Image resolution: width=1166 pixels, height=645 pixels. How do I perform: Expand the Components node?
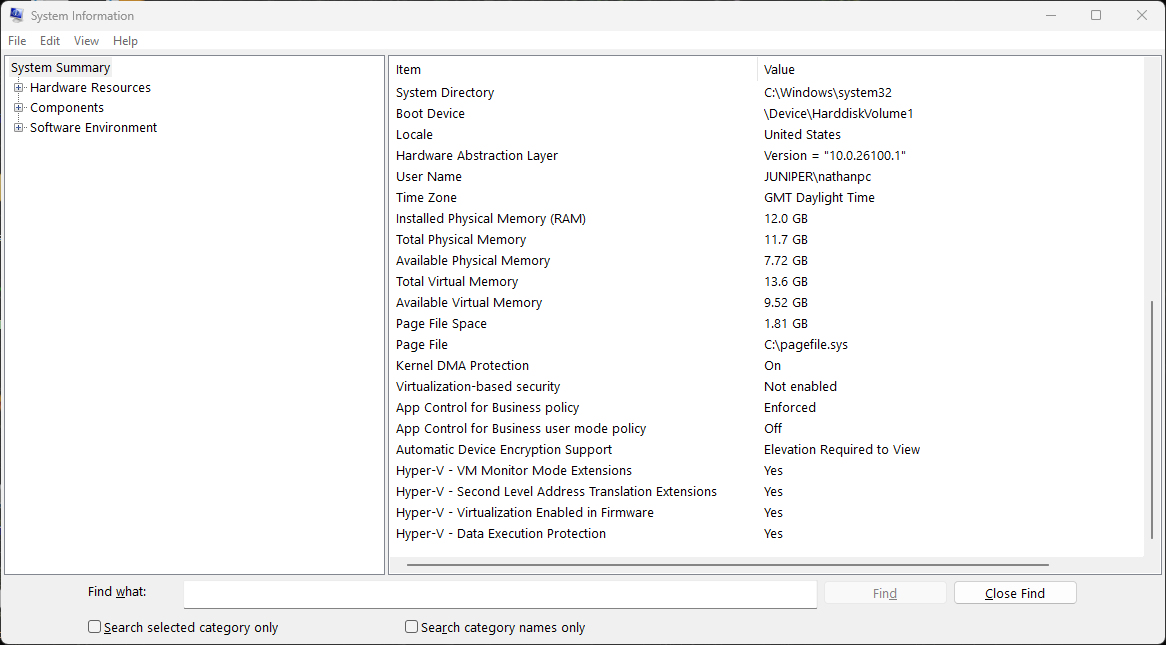point(19,108)
